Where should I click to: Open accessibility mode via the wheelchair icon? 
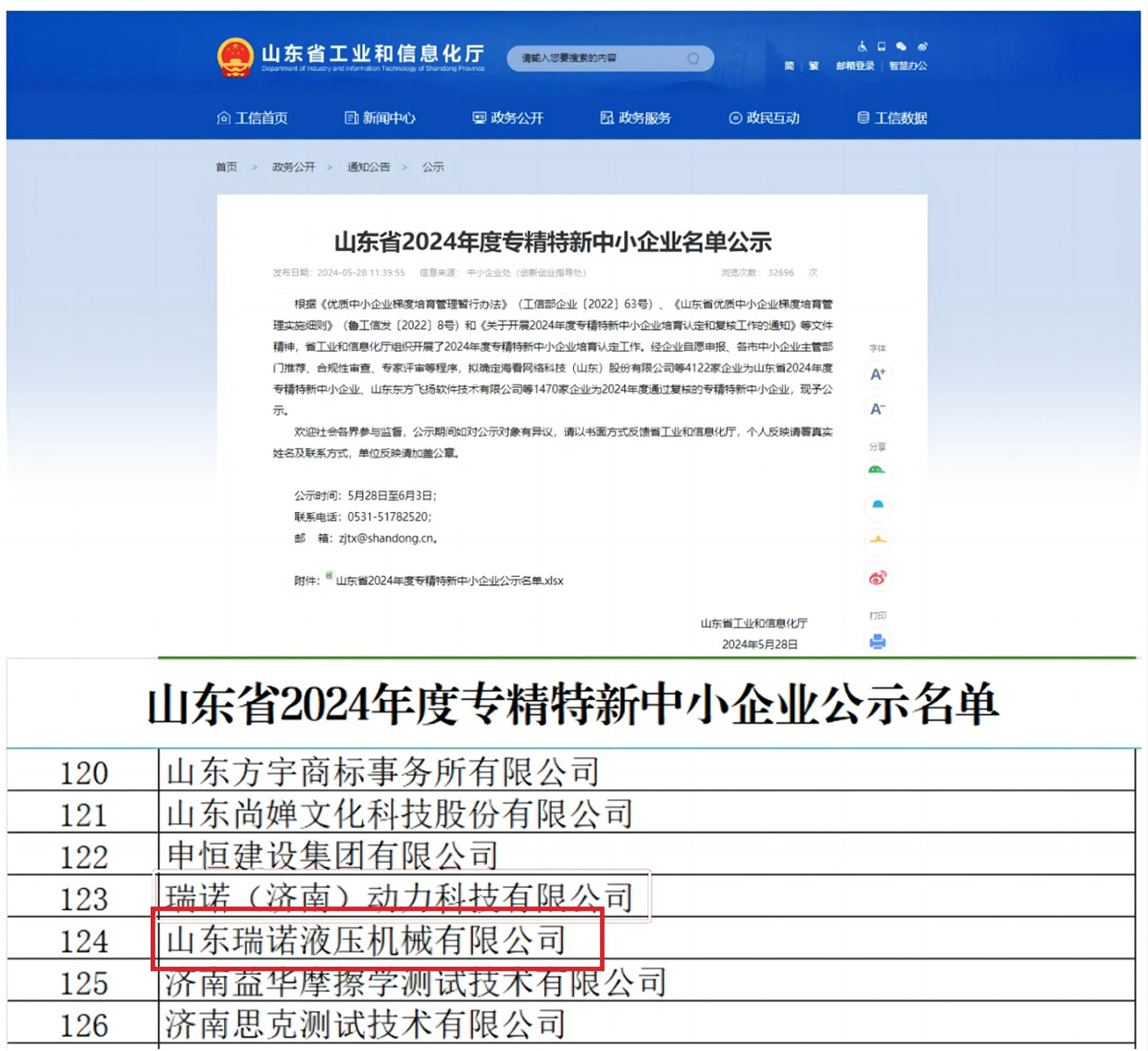pos(862,47)
